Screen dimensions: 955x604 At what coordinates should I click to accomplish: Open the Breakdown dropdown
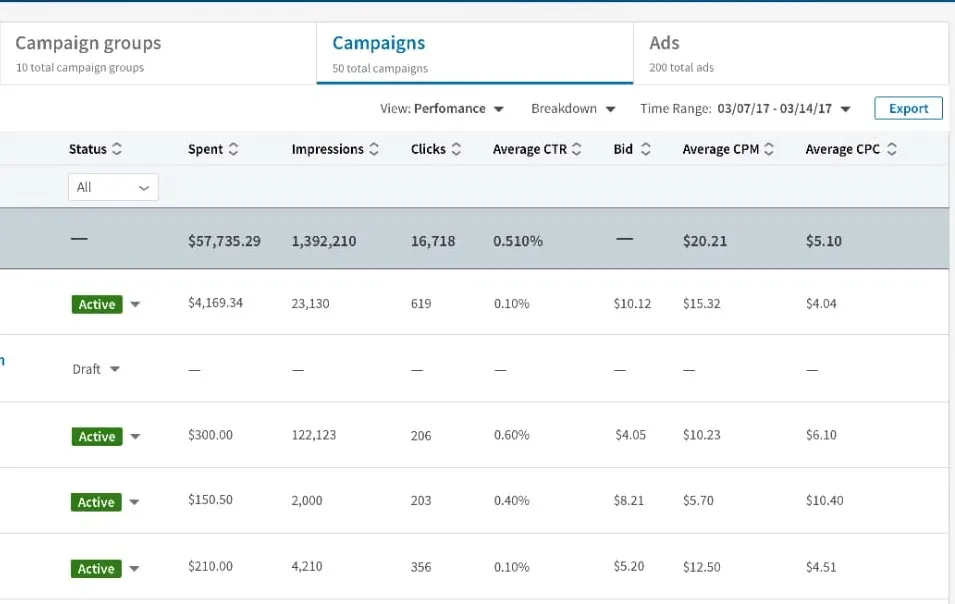click(573, 109)
